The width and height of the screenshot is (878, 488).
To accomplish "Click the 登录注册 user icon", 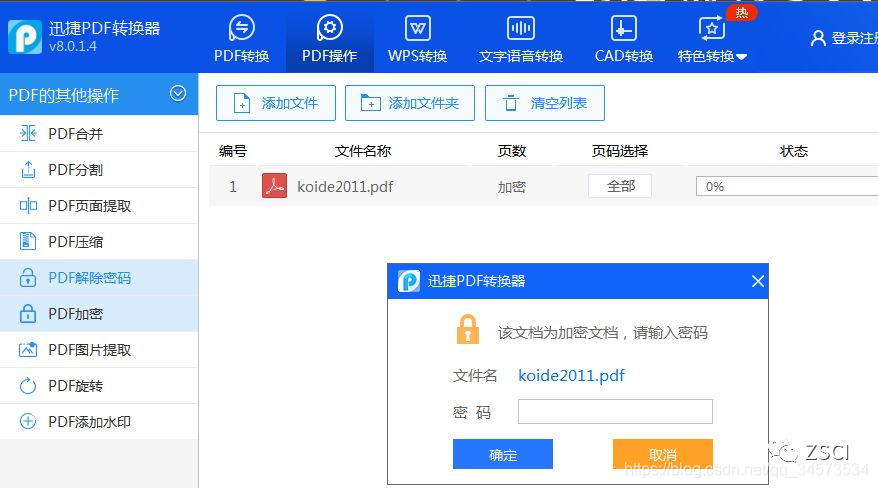I will click(818, 38).
